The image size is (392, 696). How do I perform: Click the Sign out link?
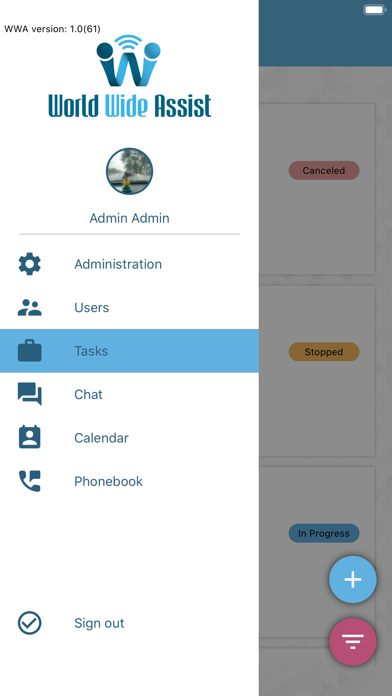pos(99,623)
